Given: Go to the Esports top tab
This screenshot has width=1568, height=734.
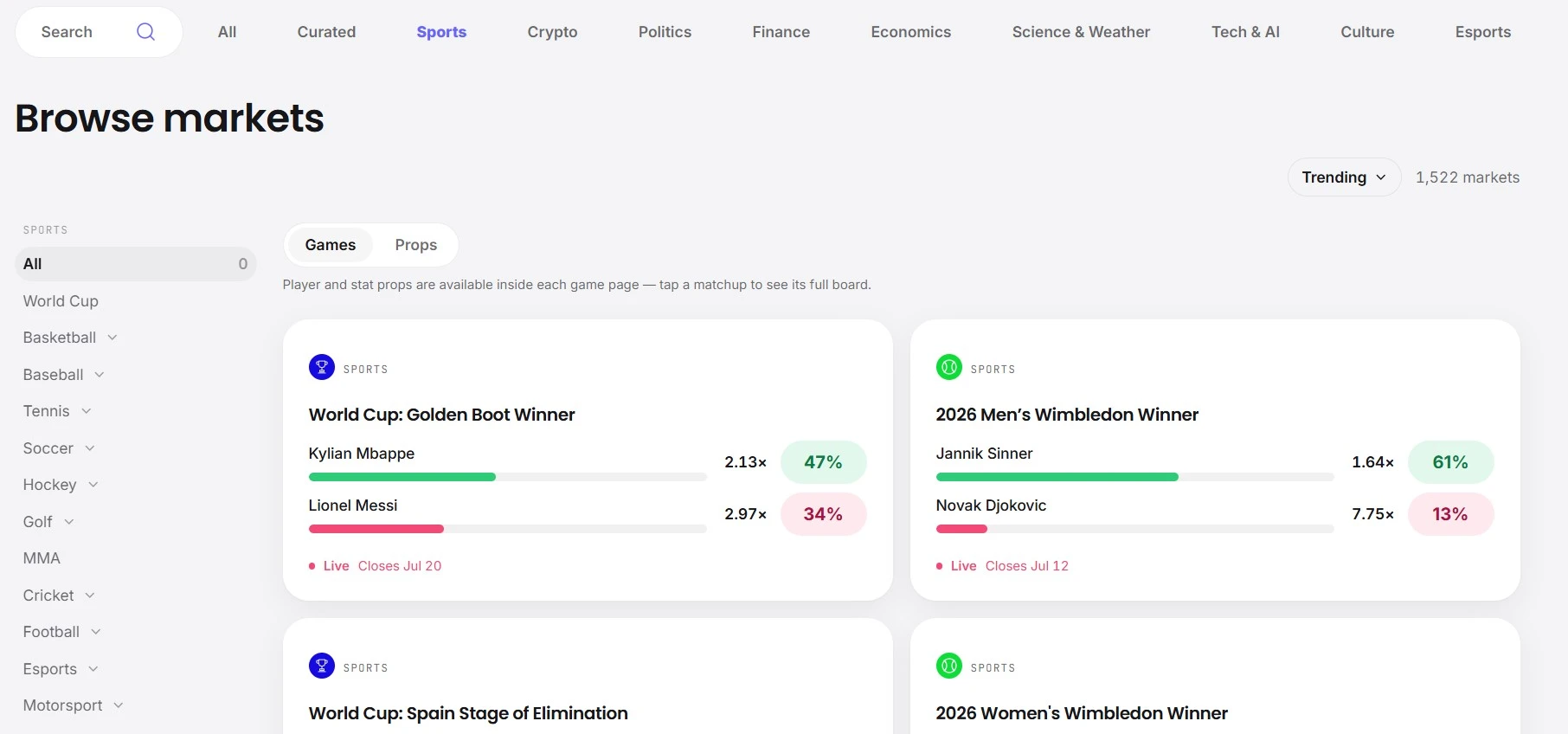Looking at the screenshot, I should point(1482,32).
